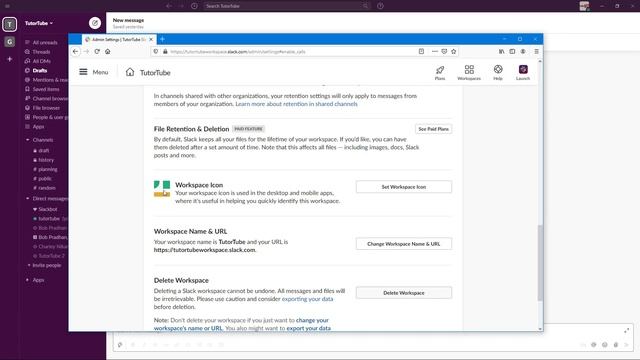
Task: Open page actions three-dots in address bar
Action: point(435,51)
